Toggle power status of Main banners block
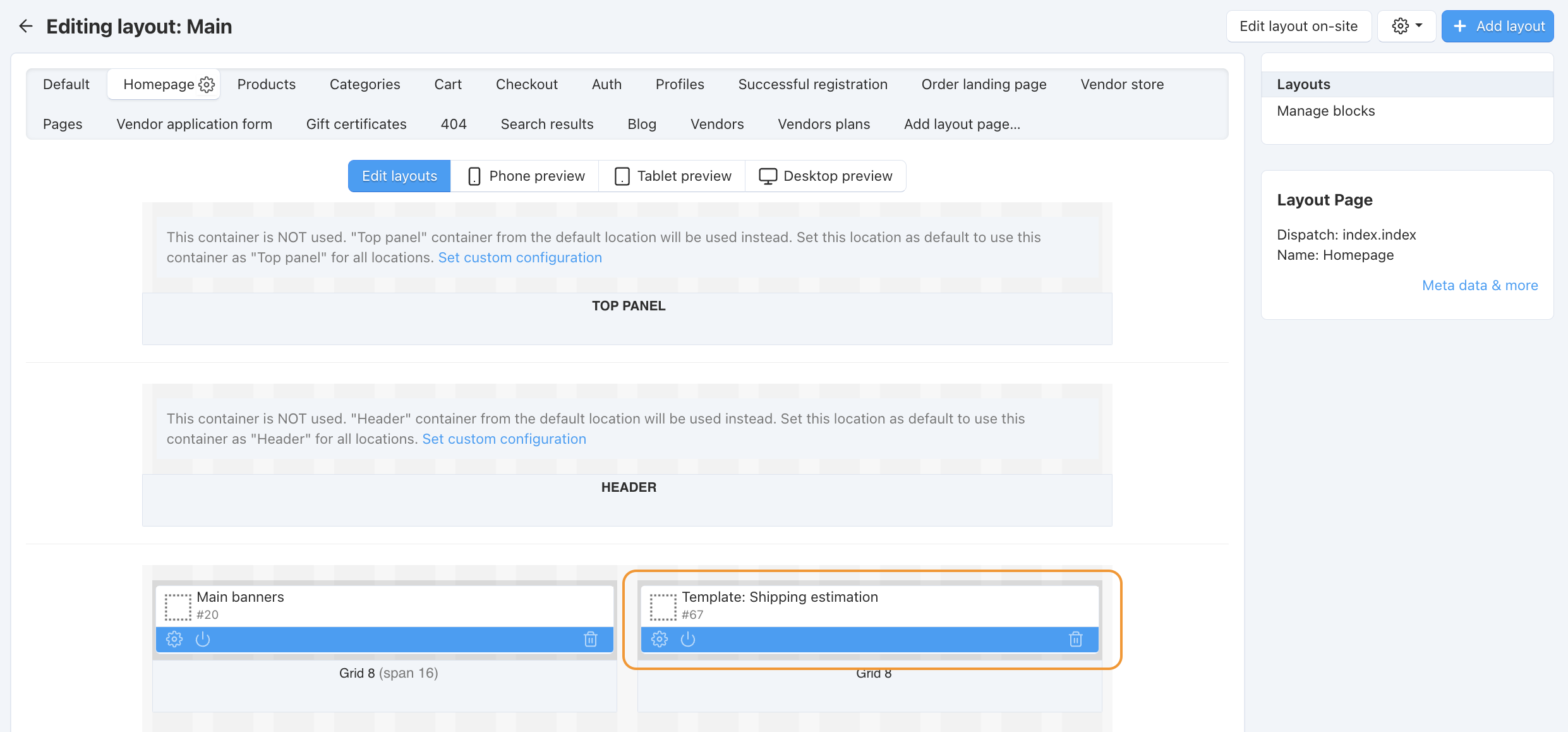The height and width of the screenshot is (732, 1568). tap(203, 640)
